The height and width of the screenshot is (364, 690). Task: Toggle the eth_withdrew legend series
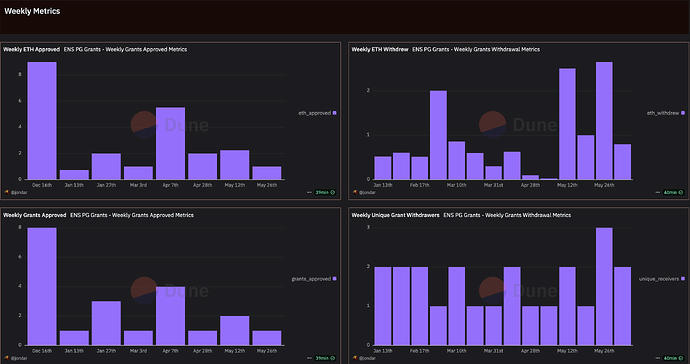point(666,113)
